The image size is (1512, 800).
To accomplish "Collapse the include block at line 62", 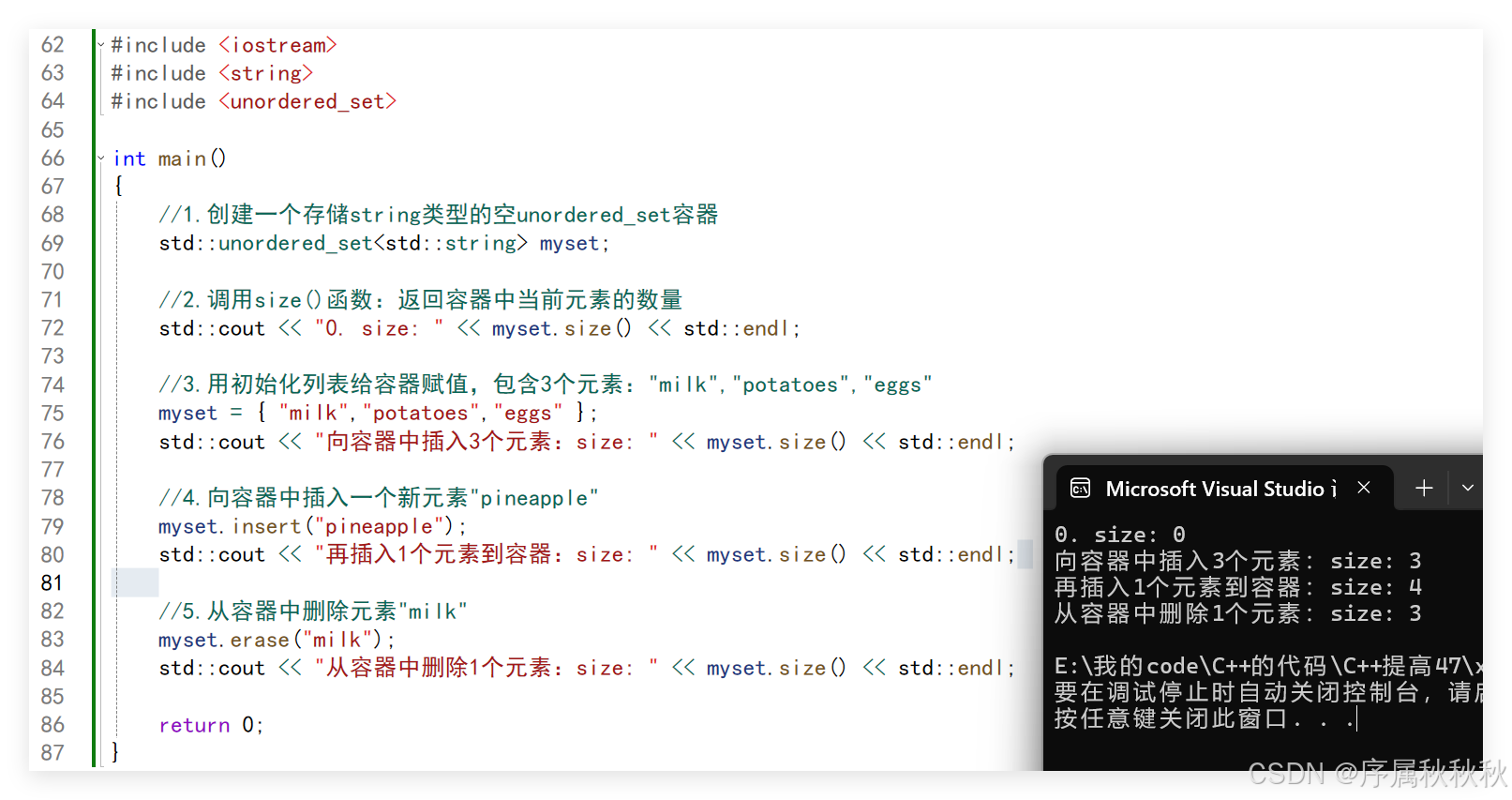I will click(101, 44).
